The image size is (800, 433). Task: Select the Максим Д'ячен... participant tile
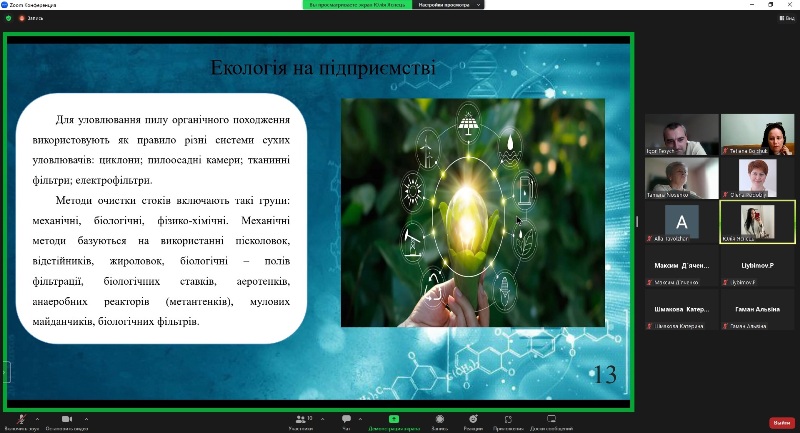coord(682,265)
